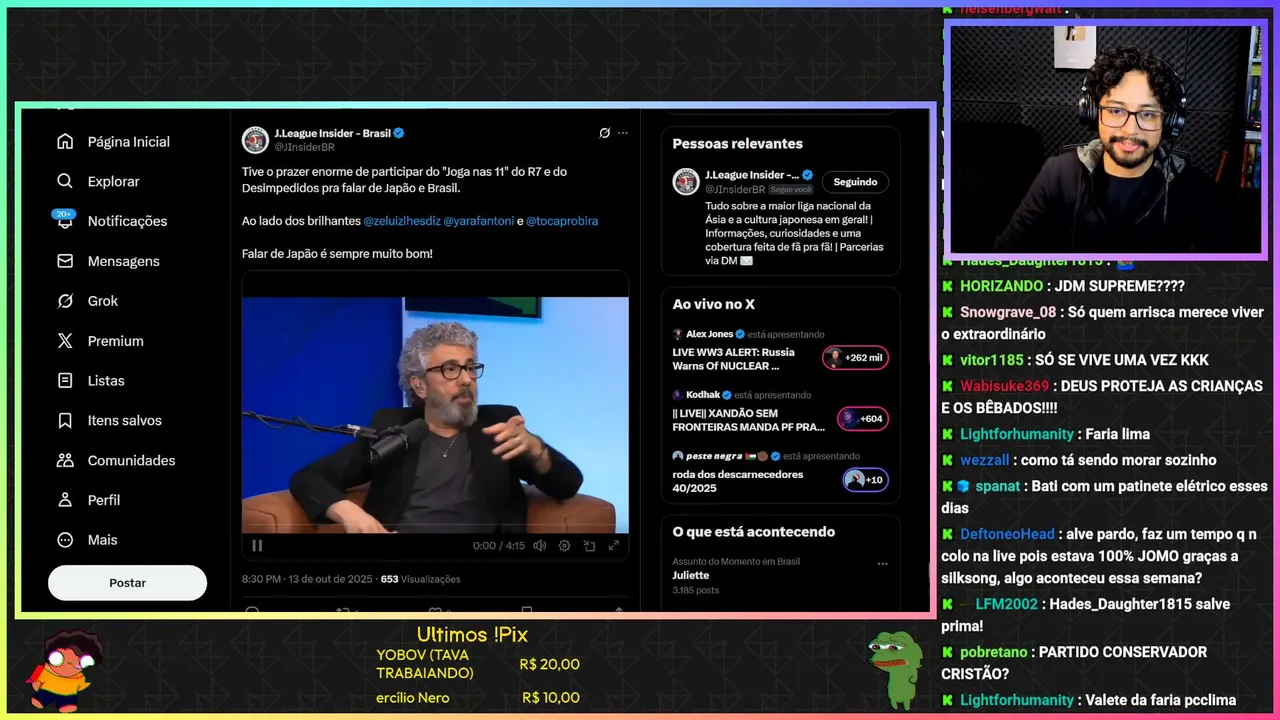Select Itens salvos menu label
The height and width of the screenshot is (720, 1280).
click(124, 421)
